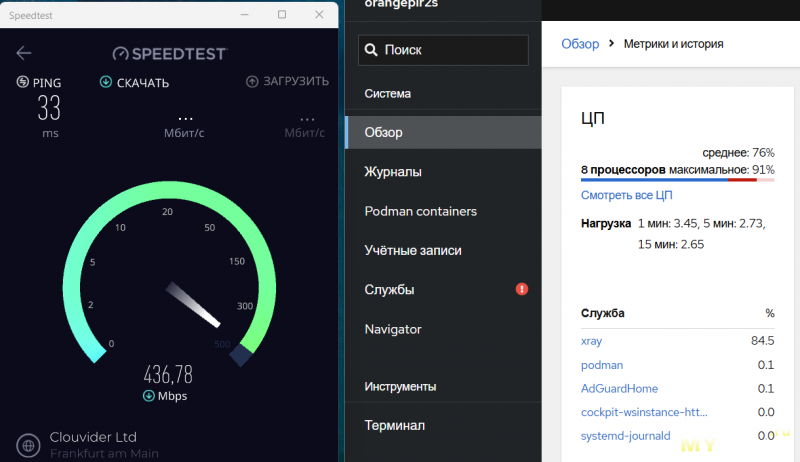This screenshot has width=800, height=462.
Task: Click the 436,78 speed value
Action: (x=168, y=375)
